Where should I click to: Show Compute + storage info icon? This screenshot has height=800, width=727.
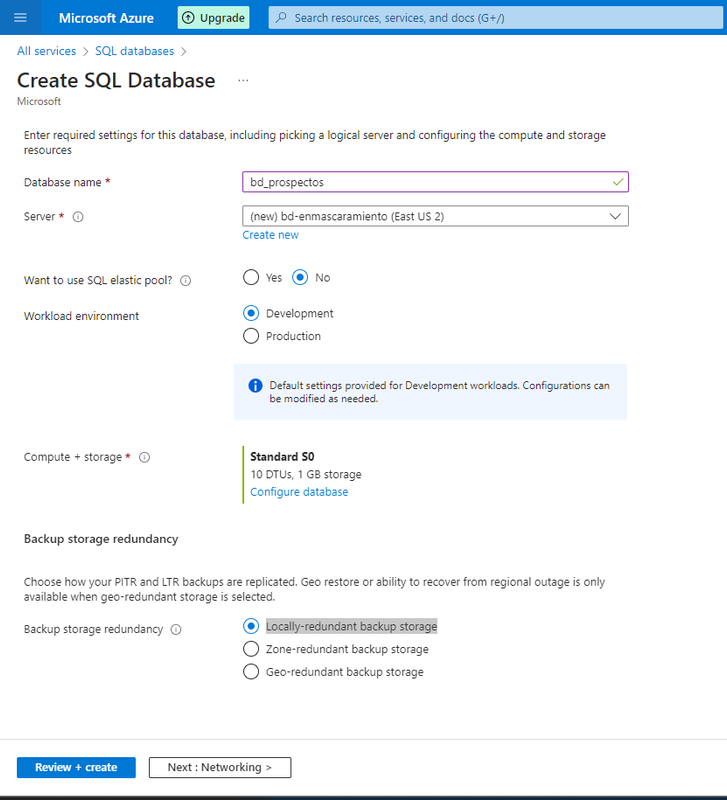point(145,457)
